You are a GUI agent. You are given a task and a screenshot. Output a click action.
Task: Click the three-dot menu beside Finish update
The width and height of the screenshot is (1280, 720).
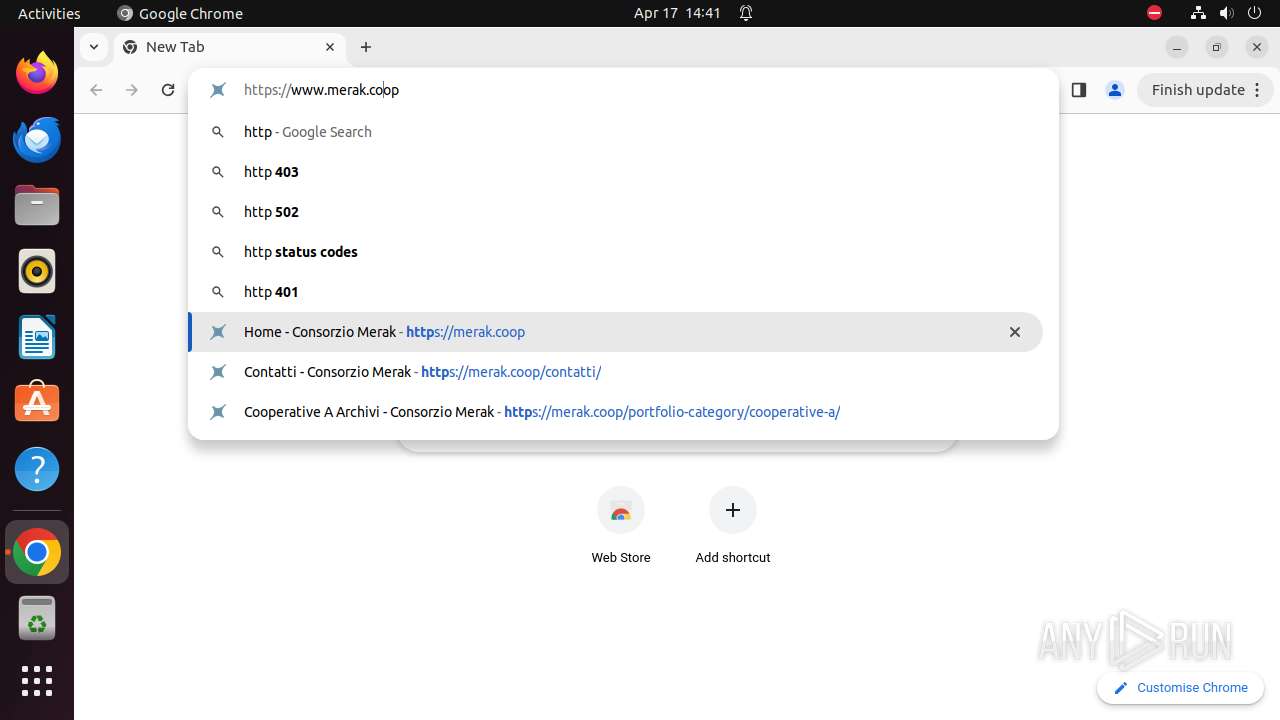(1259, 90)
